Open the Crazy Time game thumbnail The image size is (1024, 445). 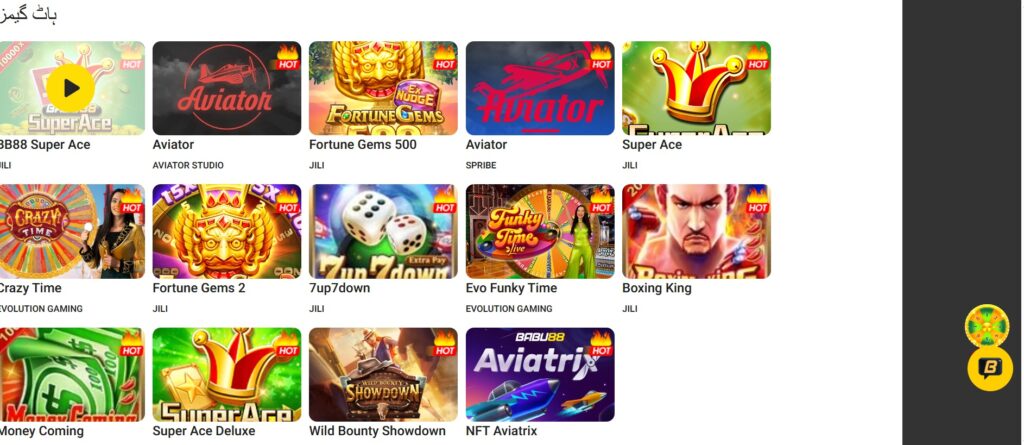click(72, 231)
